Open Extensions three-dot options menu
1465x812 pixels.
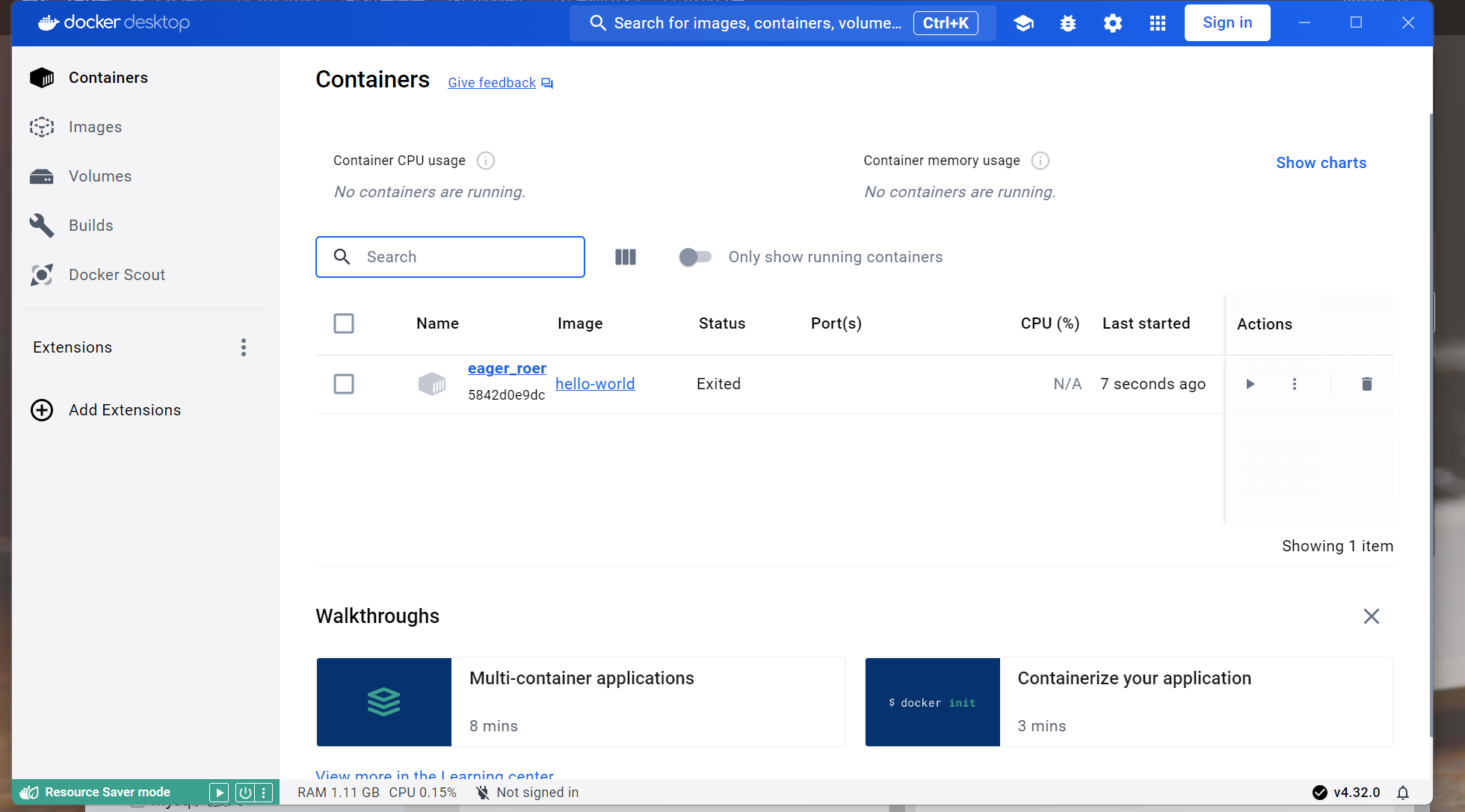(244, 347)
